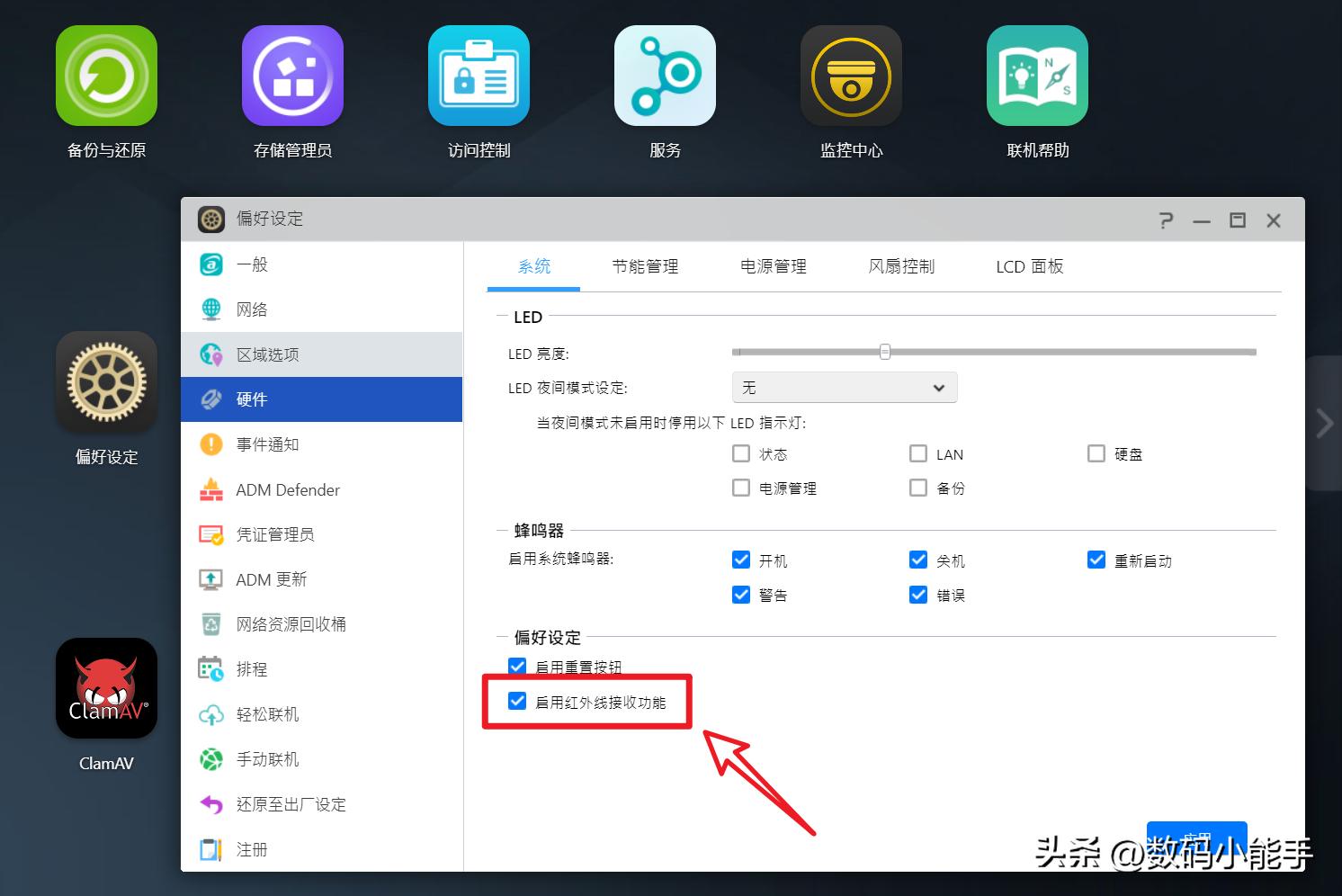Enable the LAN LED indicator checkbox
The height and width of the screenshot is (896, 1342).
(x=918, y=453)
